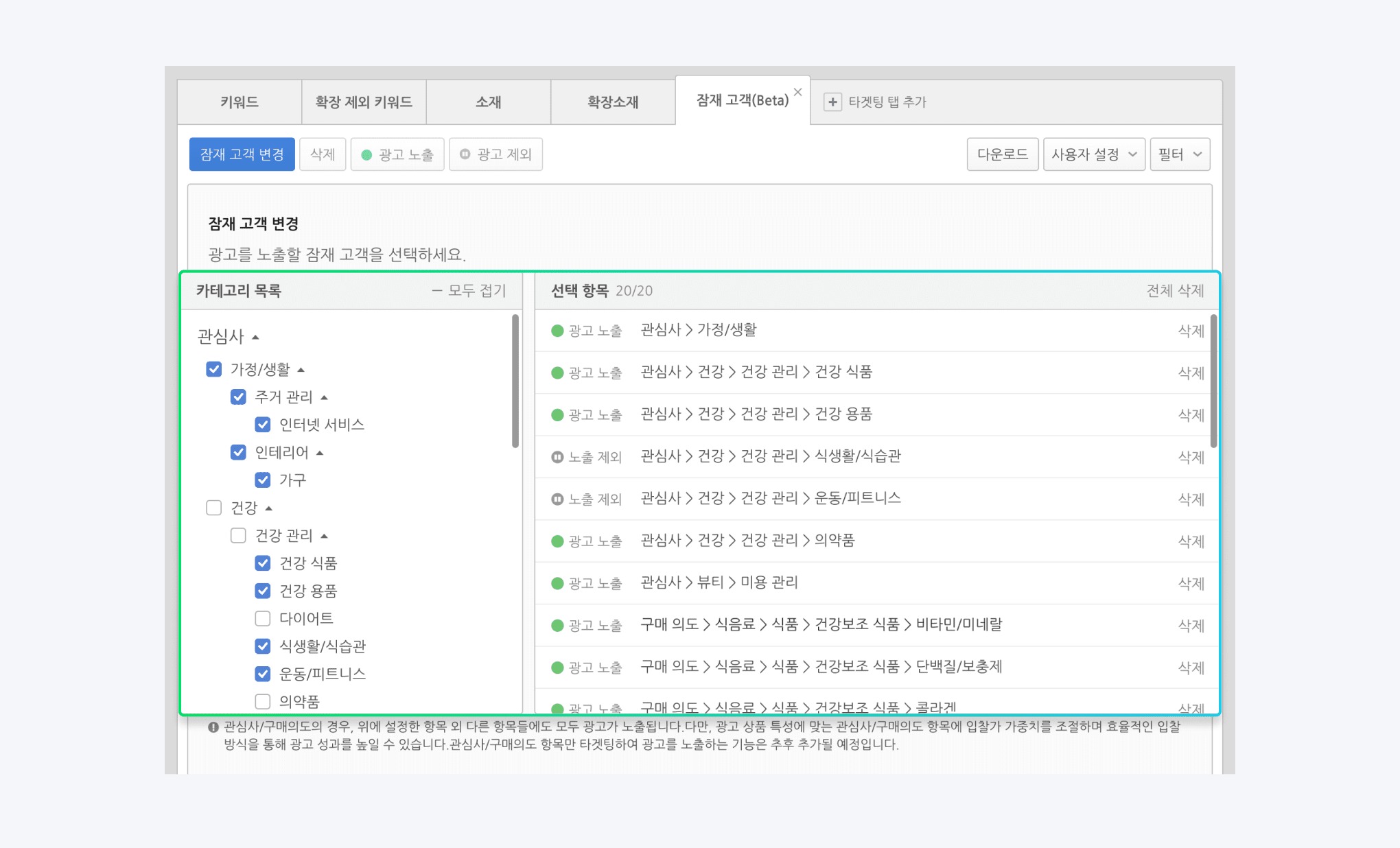
Task: Collapse the 인테리어 node arrow
Action: [x=320, y=453]
